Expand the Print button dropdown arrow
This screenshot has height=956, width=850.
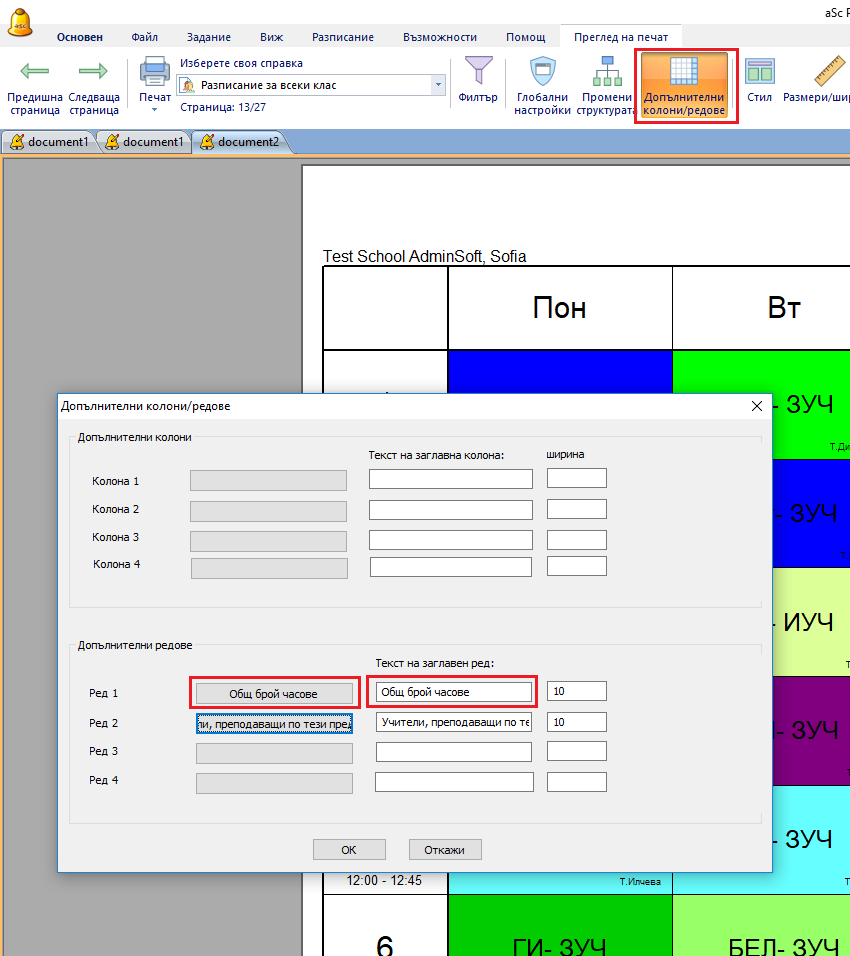click(x=154, y=110)
